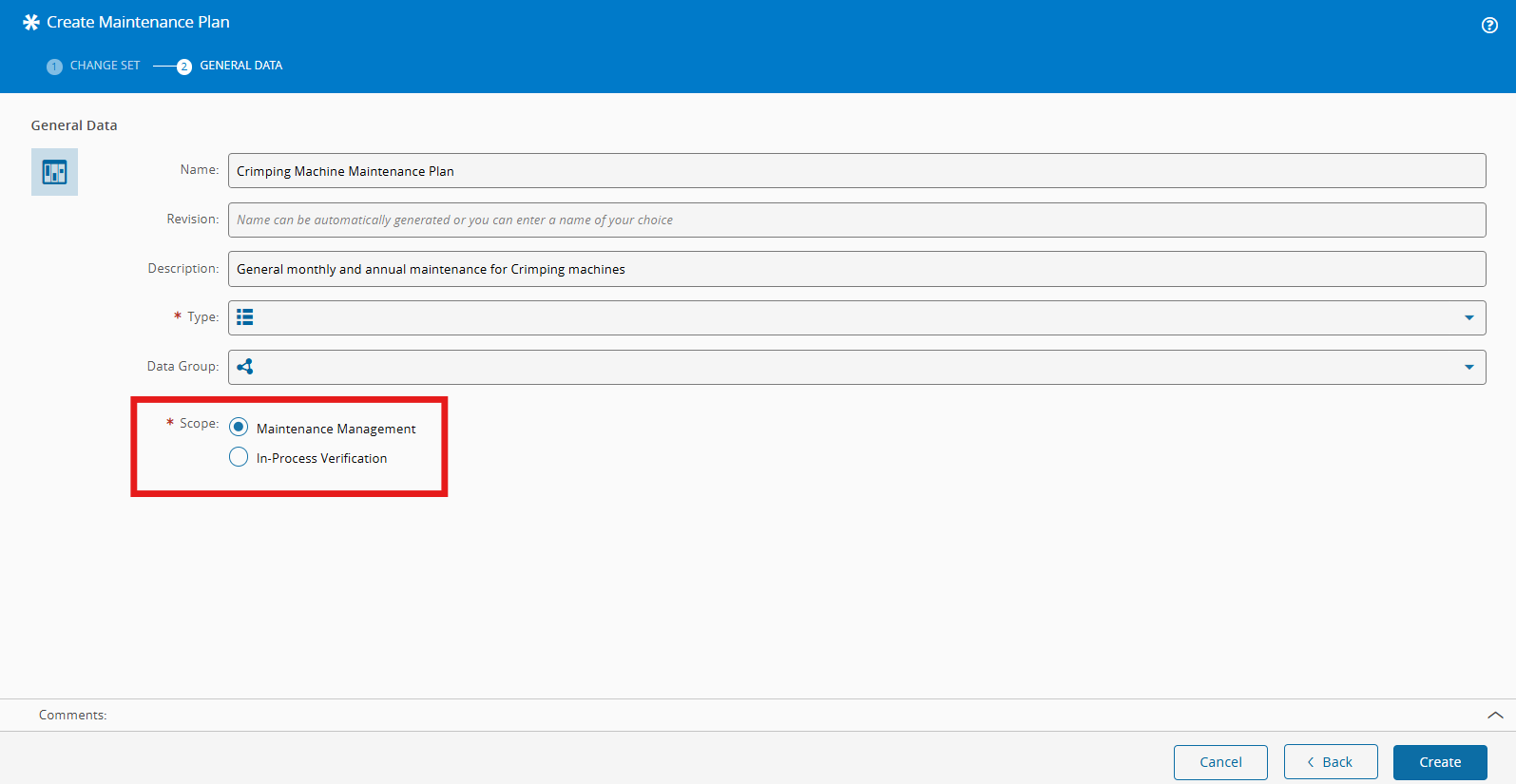Switch to the GENERAL DATA step
The image size is (1516, 784).
(x=240, y=66)
